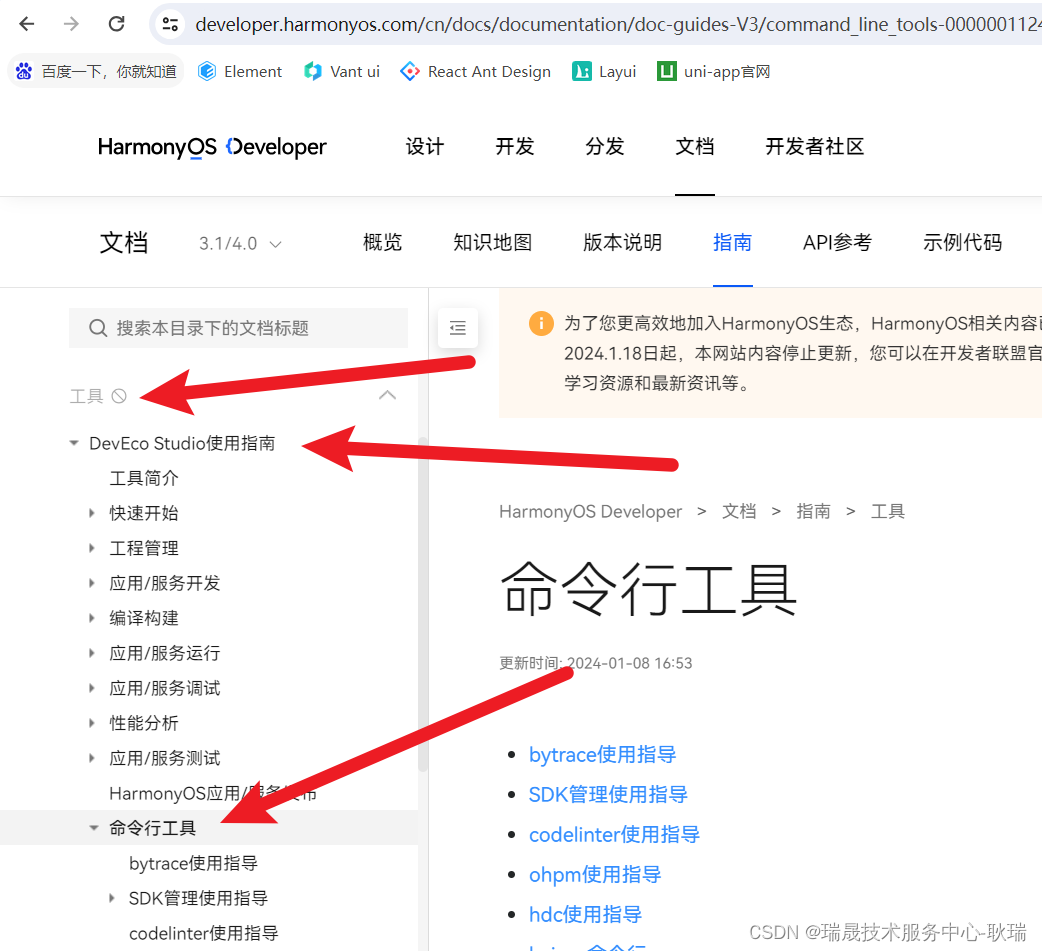1042x951 pixels.
Task: Expand the SDK管理使用指导 tree arrow
Action: [112, 898]
